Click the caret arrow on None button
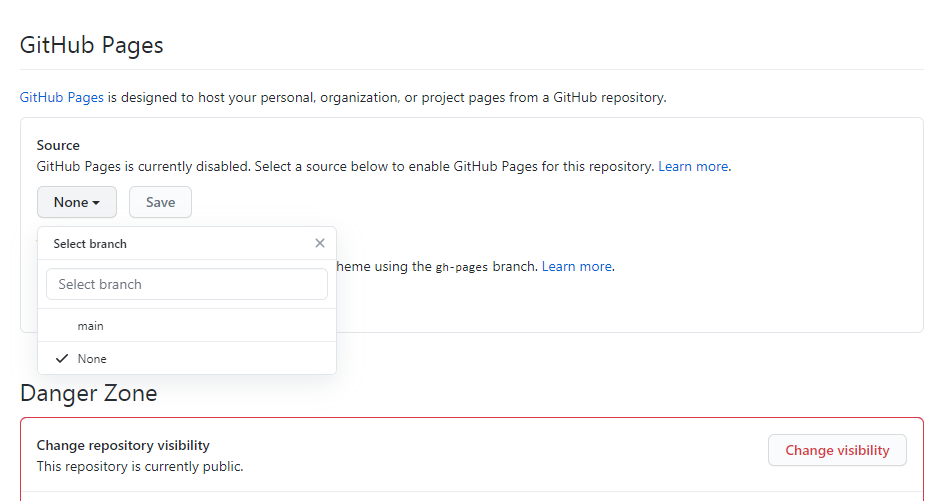Viewport: 948px width, 501px height. tap(96, 203)
